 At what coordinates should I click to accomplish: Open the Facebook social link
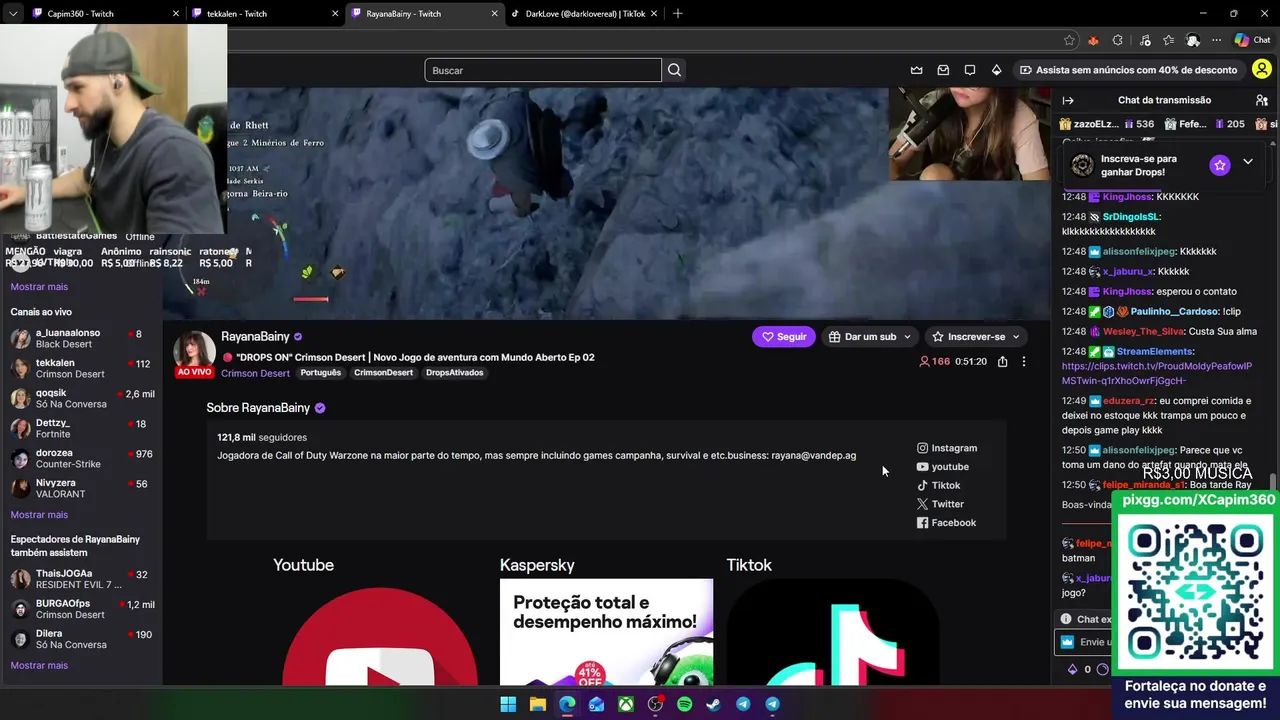coord(946,523)
